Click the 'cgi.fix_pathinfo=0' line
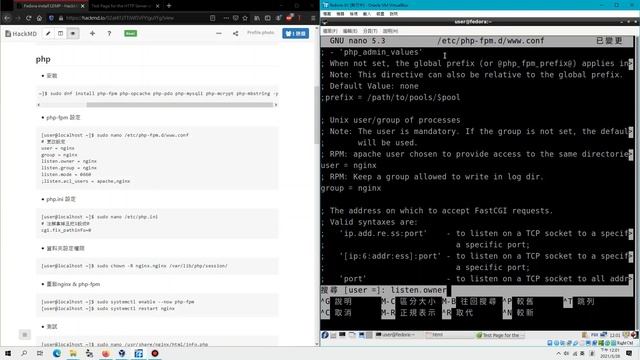Viewport: 640px width, 360px height. pos(66,230)
